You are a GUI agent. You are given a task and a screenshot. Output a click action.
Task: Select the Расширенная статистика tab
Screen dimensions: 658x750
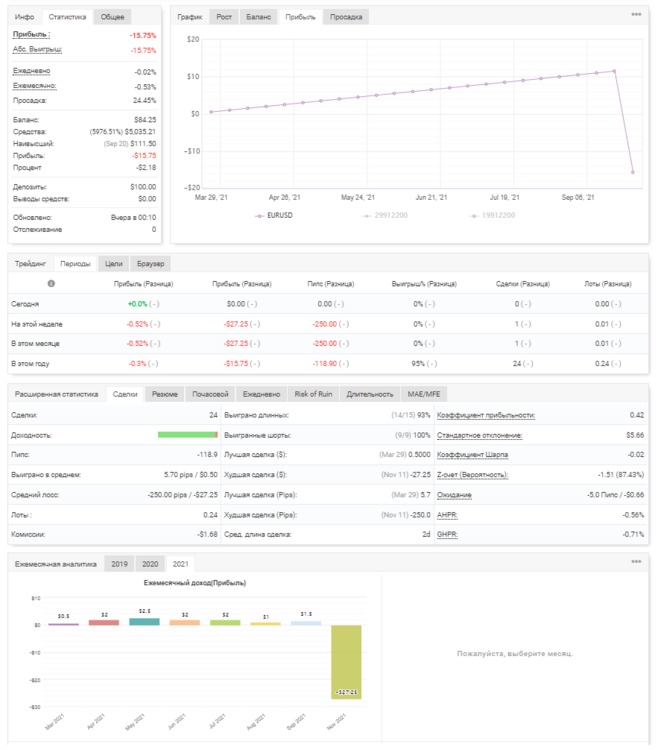56,394
